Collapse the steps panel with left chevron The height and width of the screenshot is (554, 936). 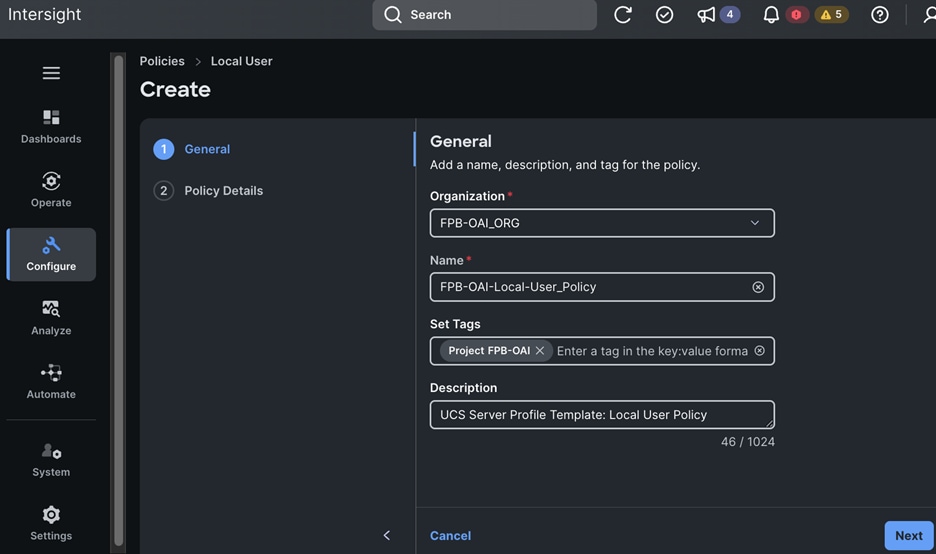[x=387, y=535]
